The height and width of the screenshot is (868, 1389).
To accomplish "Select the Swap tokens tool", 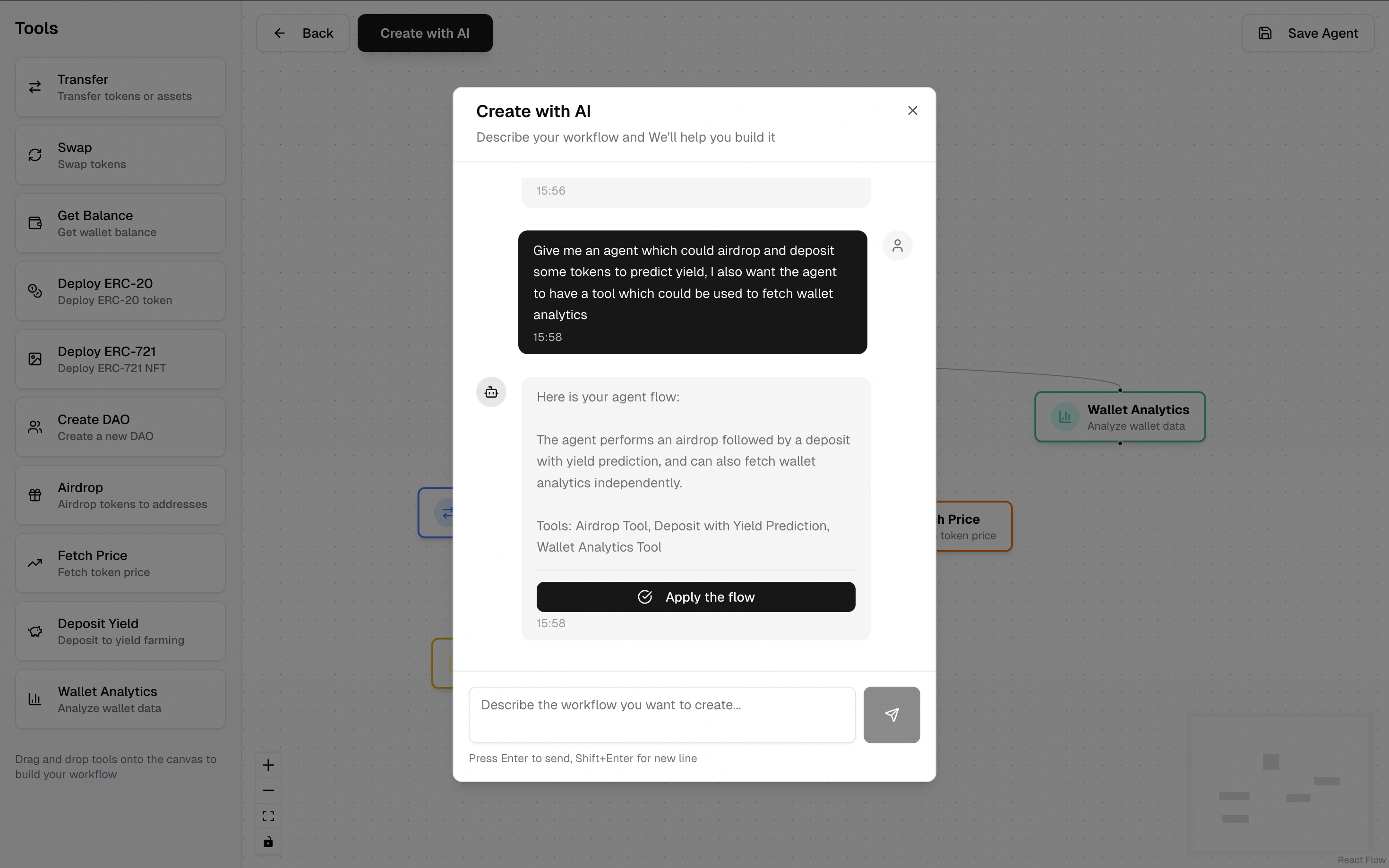I will (x=120, y=155).
